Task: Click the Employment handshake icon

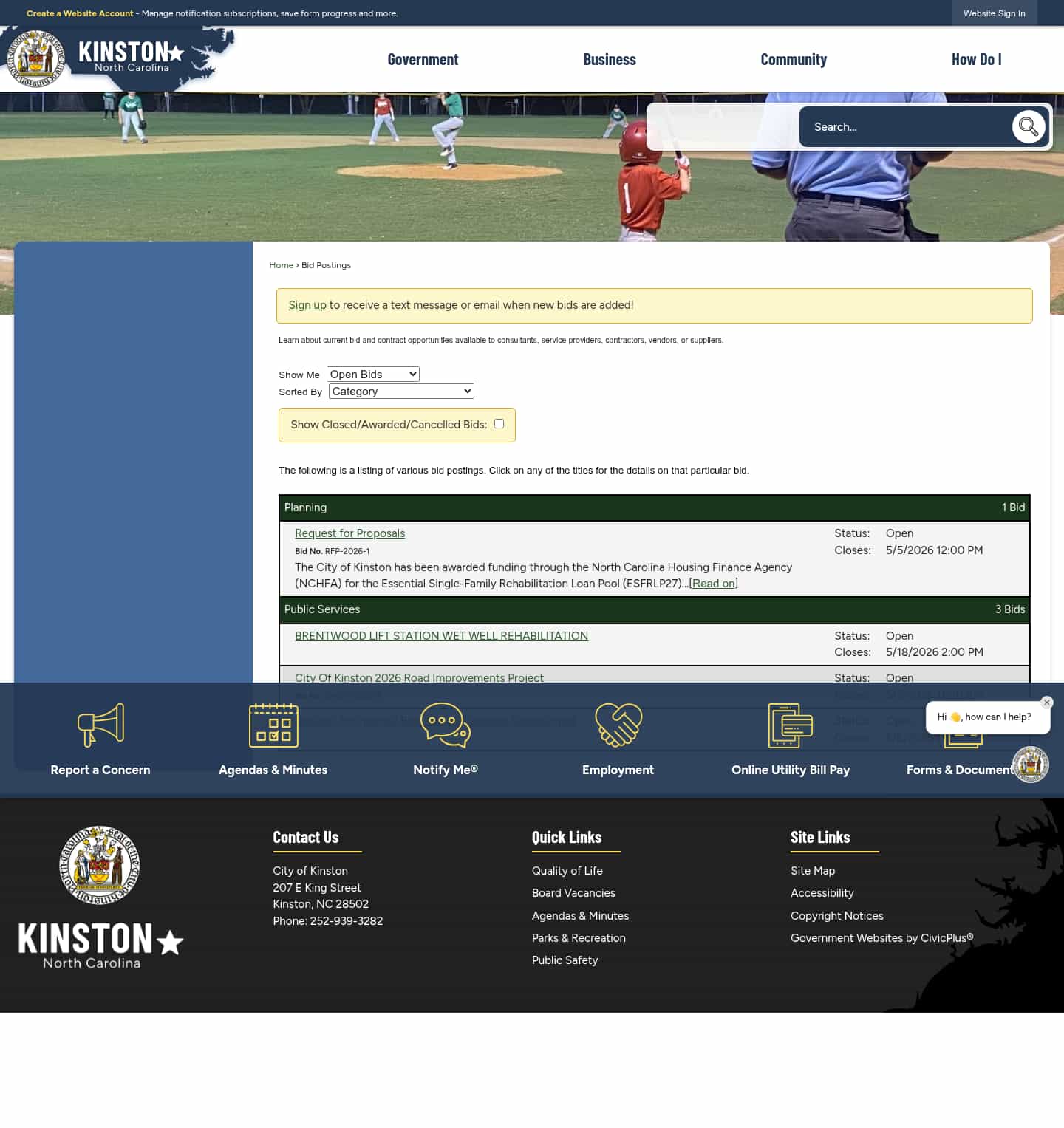Action: tap(618, 725)
